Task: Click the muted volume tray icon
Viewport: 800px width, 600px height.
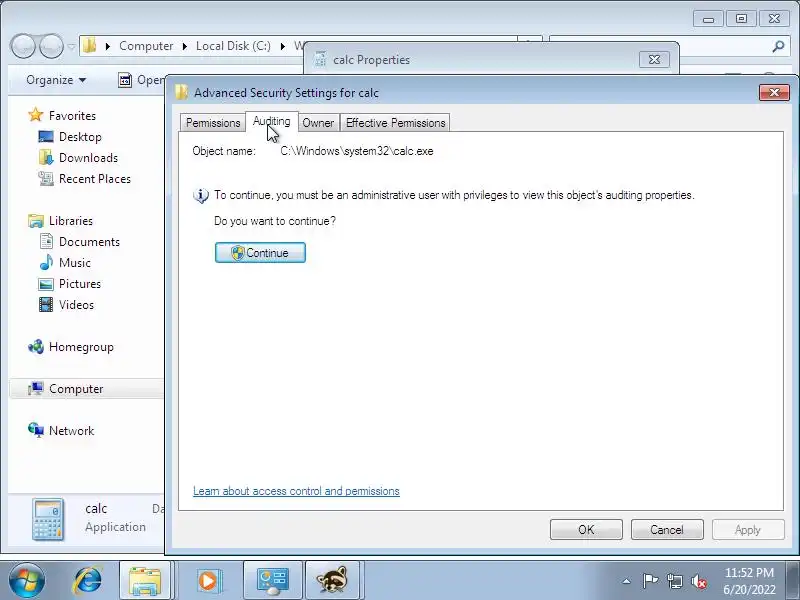Action: pyautogui.click(x=698, y=581)
